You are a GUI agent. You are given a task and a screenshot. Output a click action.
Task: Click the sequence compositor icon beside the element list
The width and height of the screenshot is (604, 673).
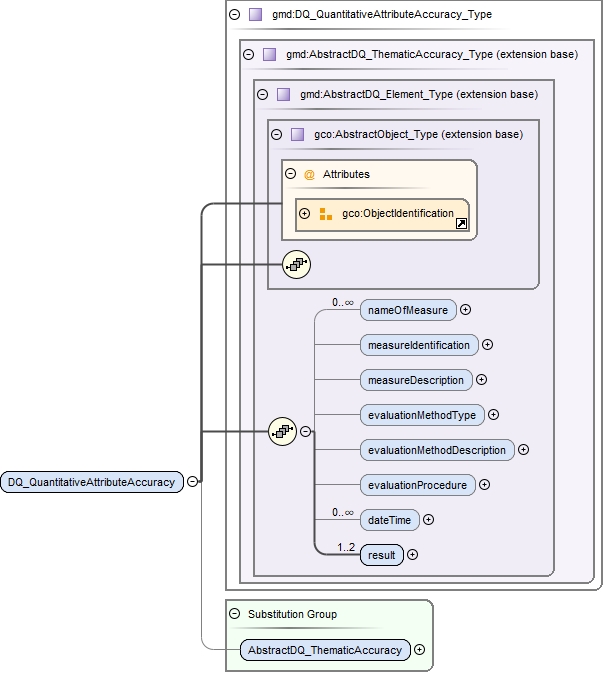coord(283,432)
